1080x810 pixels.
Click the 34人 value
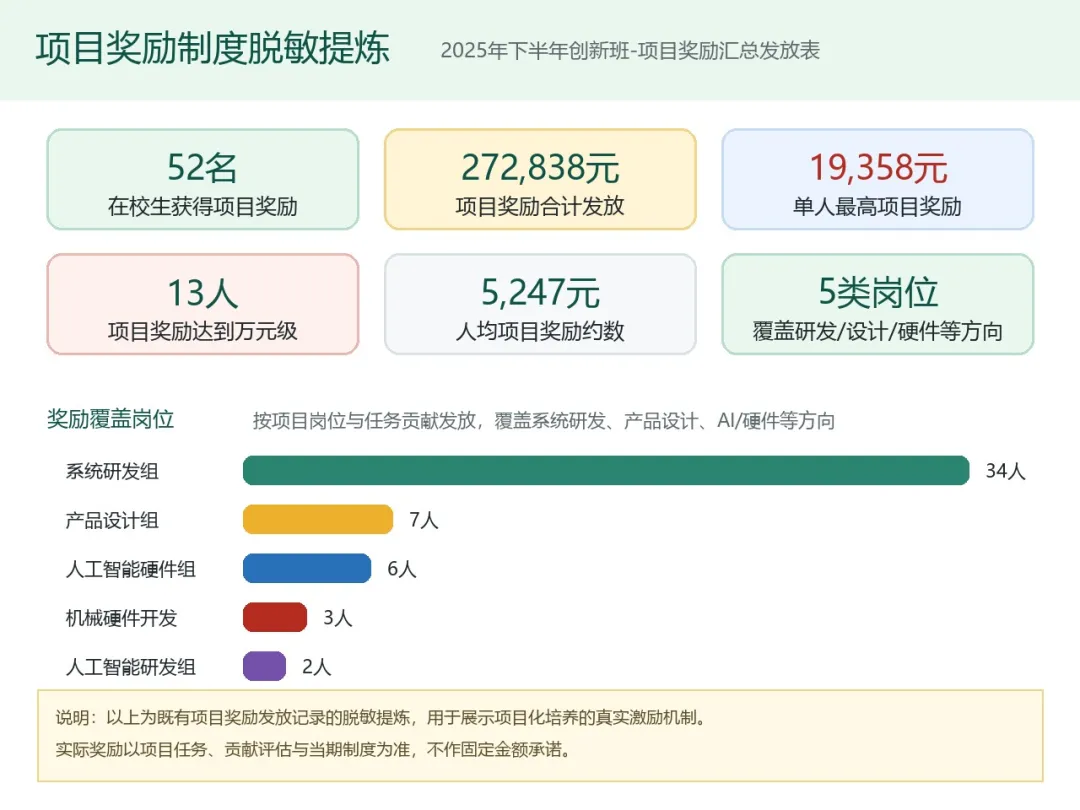coord(1006,471)
